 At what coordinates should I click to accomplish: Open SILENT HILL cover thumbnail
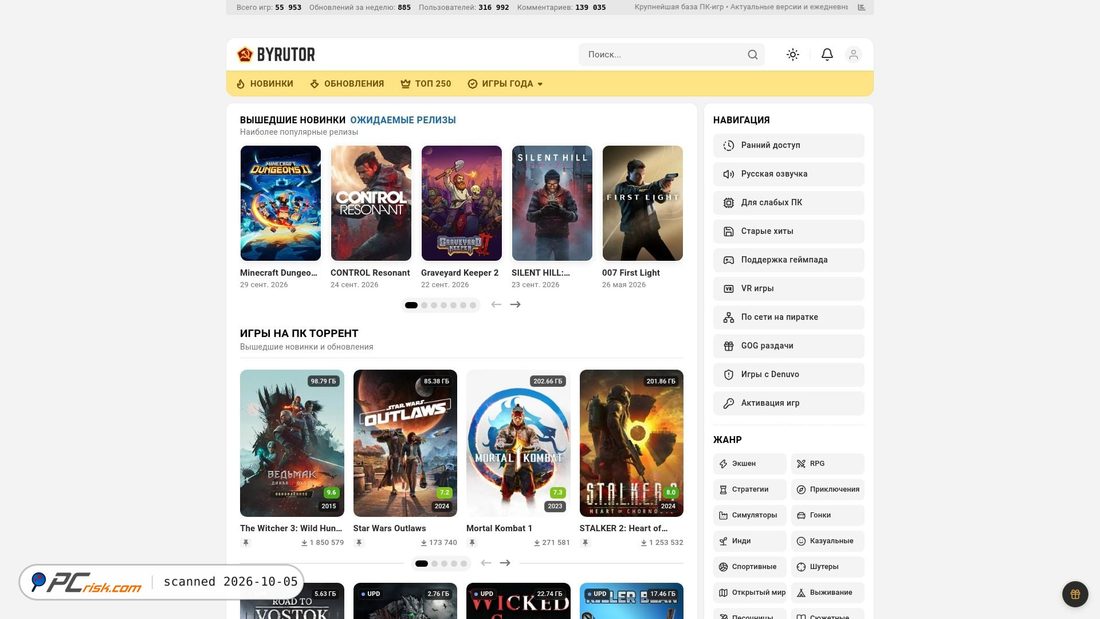tap(552, 203)
